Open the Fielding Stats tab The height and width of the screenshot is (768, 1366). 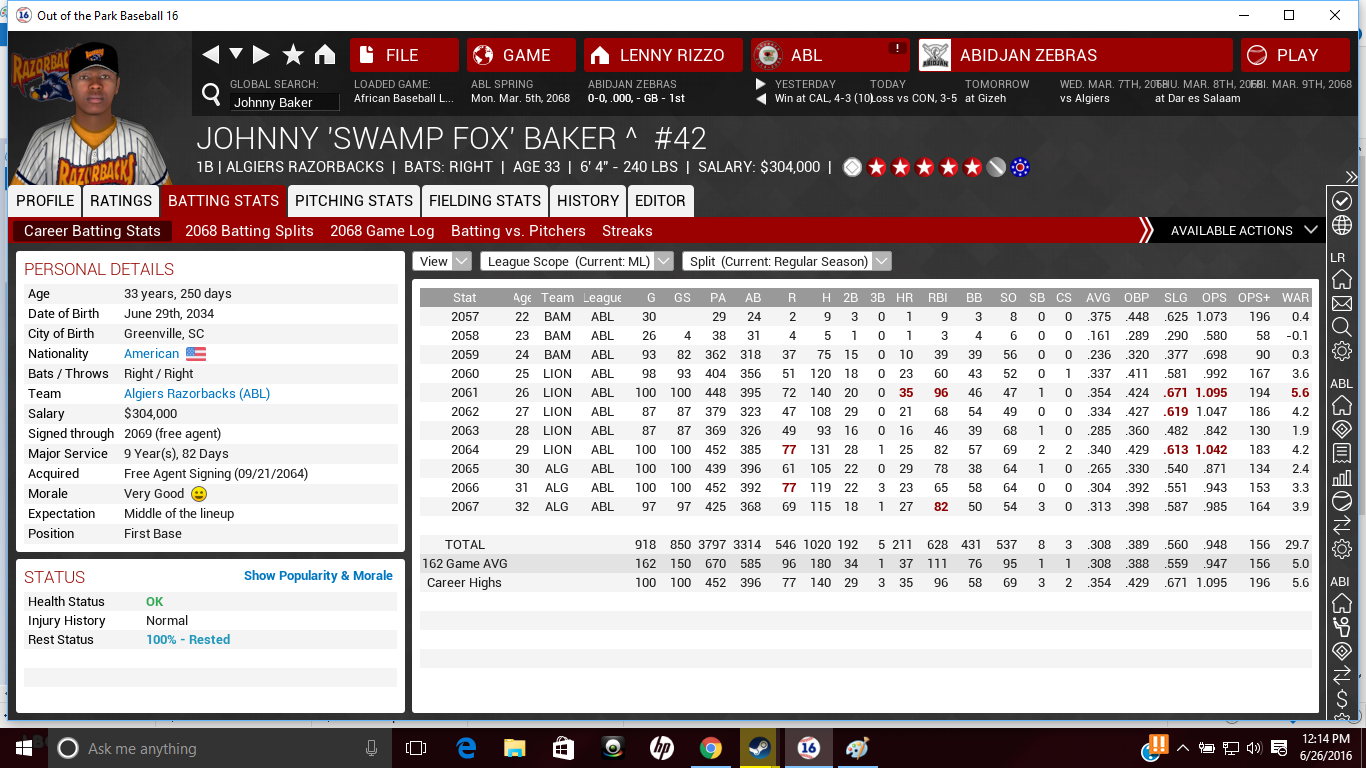(x=485, y=200)
